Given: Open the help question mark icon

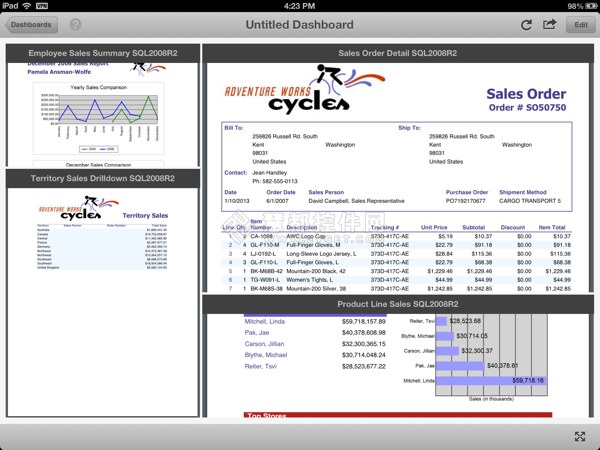Looking at the screenshot, I should (x=75, y=25).
